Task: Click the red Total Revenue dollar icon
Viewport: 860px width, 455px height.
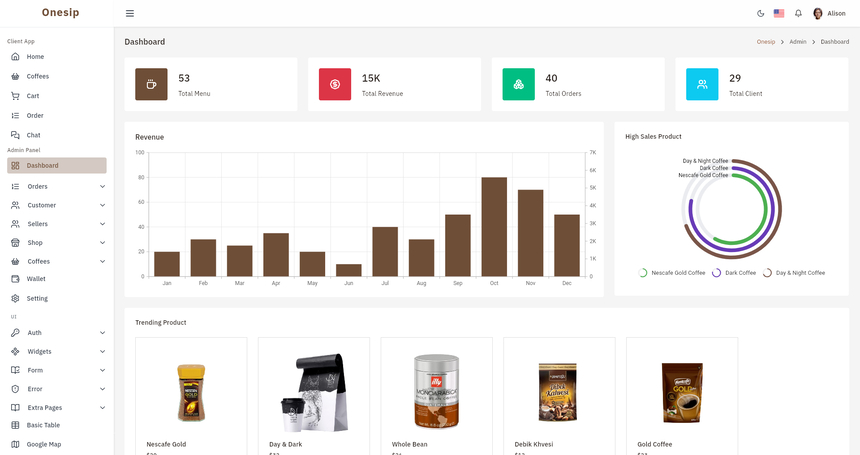Action: pos(335,84)
